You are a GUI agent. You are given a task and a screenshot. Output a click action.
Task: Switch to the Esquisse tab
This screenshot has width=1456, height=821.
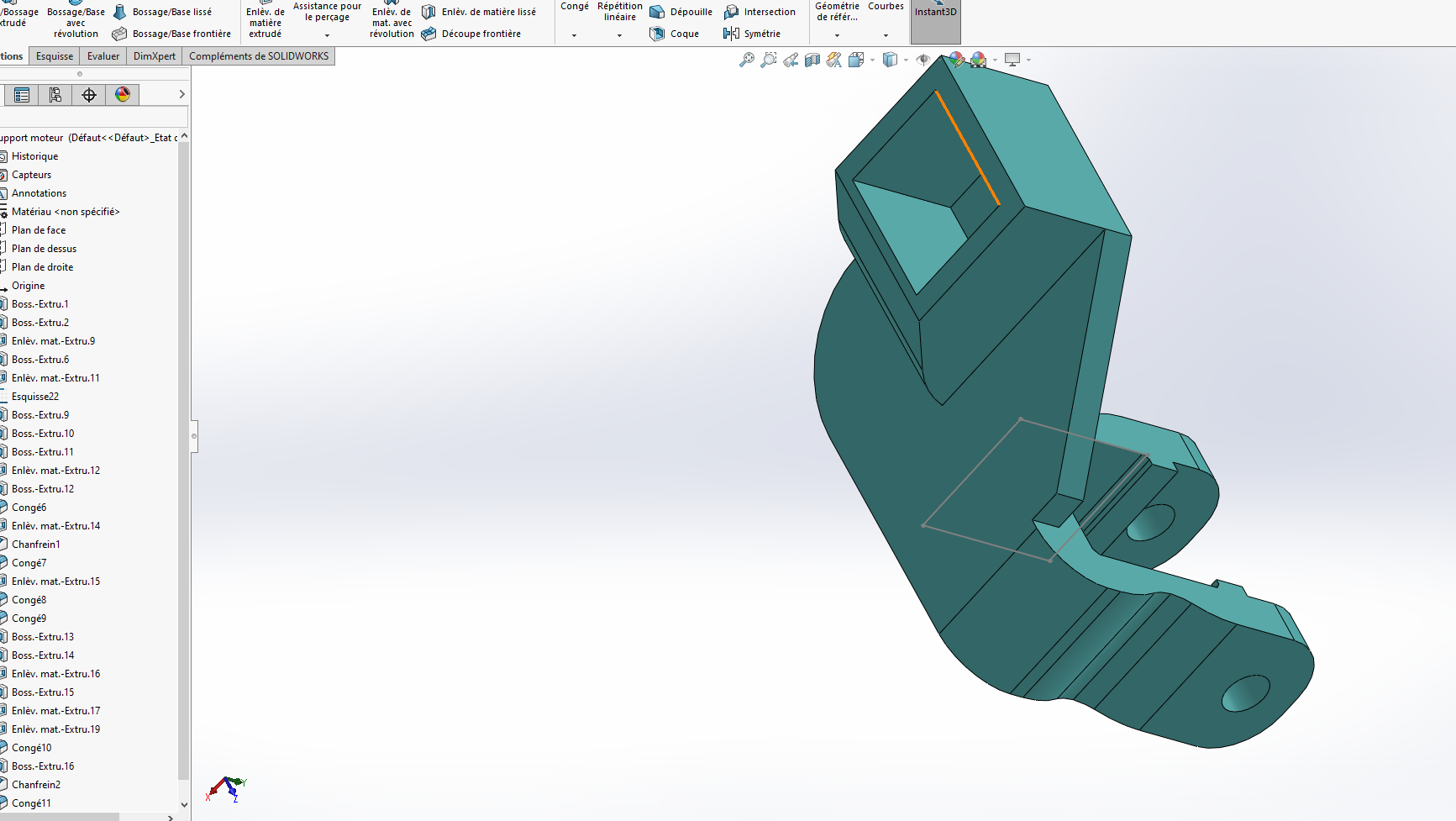click(55, 56)
